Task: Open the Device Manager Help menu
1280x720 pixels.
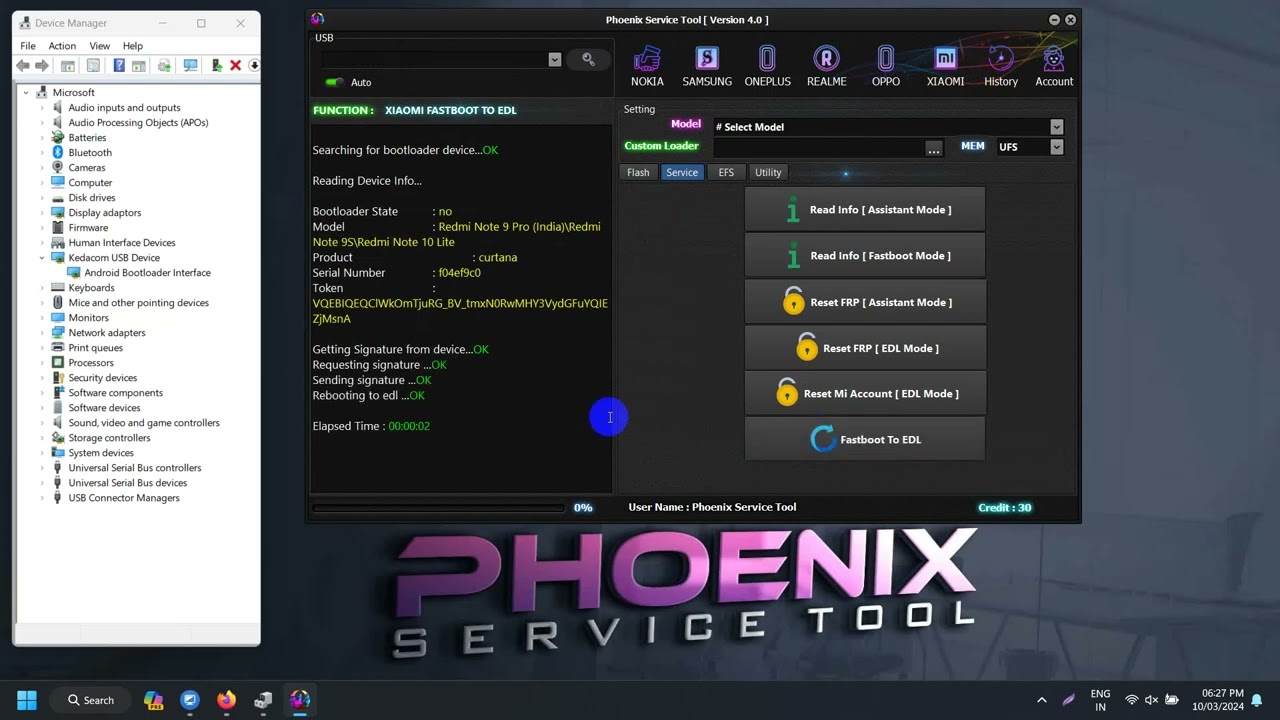Action: [x=133, y=46]
